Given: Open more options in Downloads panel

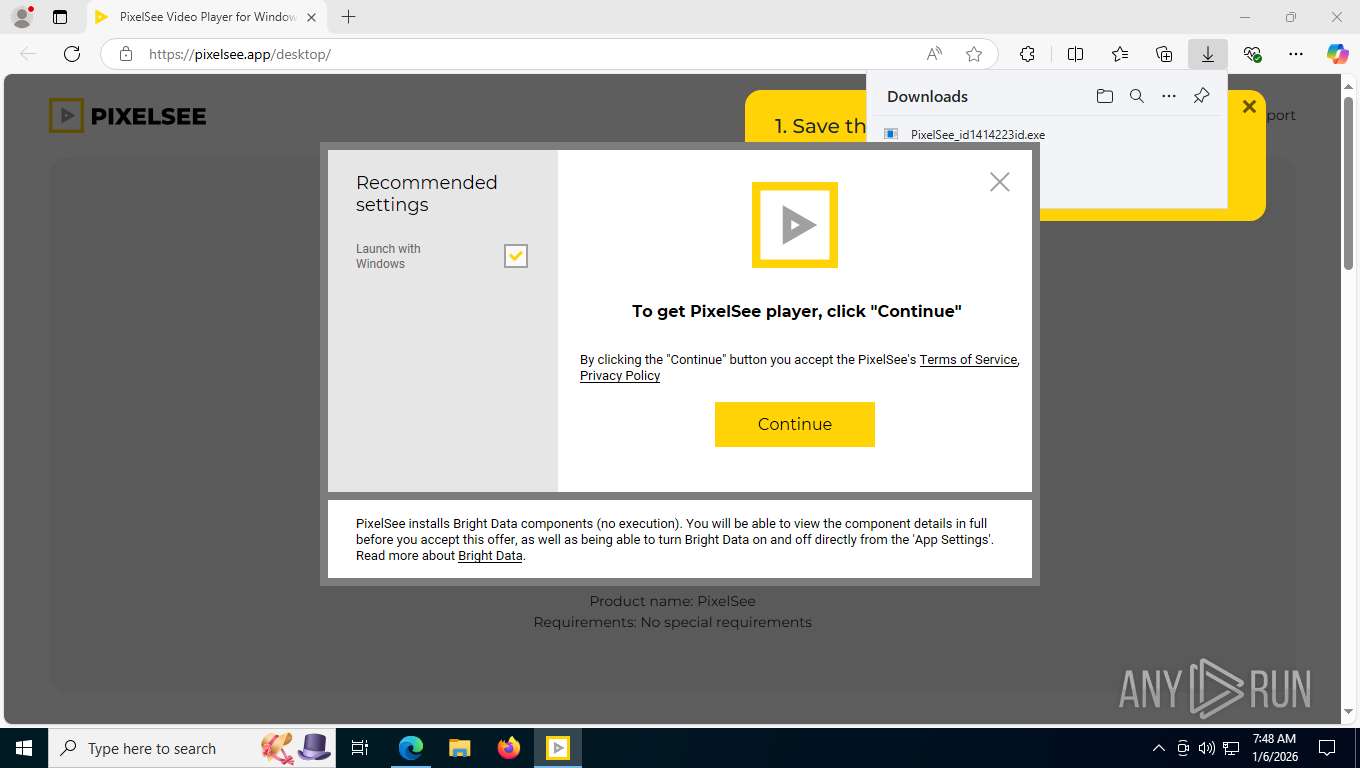Looking at the screenshot, I should (1169, 96).
